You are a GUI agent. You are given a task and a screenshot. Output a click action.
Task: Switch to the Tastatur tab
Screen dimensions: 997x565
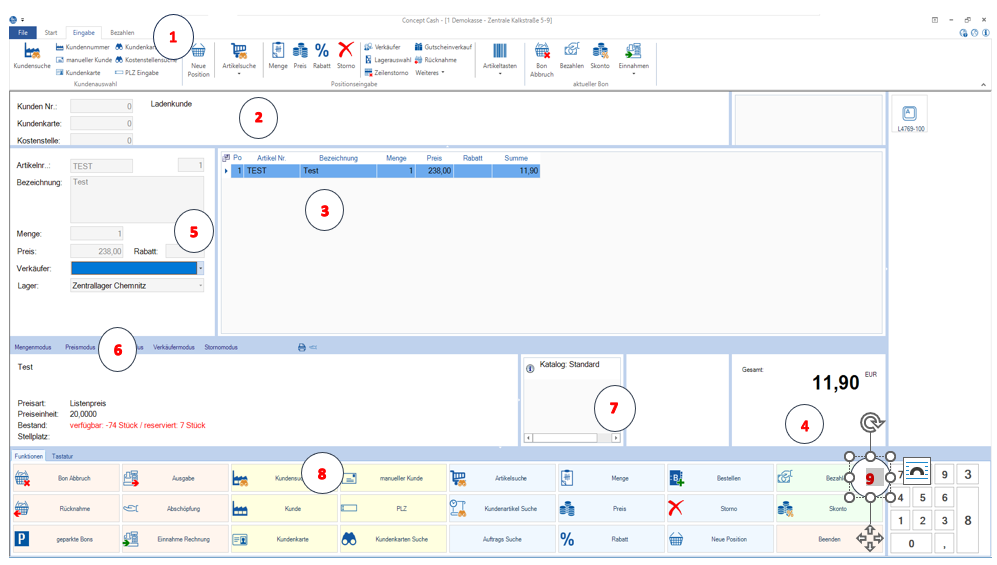(x=62, y=456)
